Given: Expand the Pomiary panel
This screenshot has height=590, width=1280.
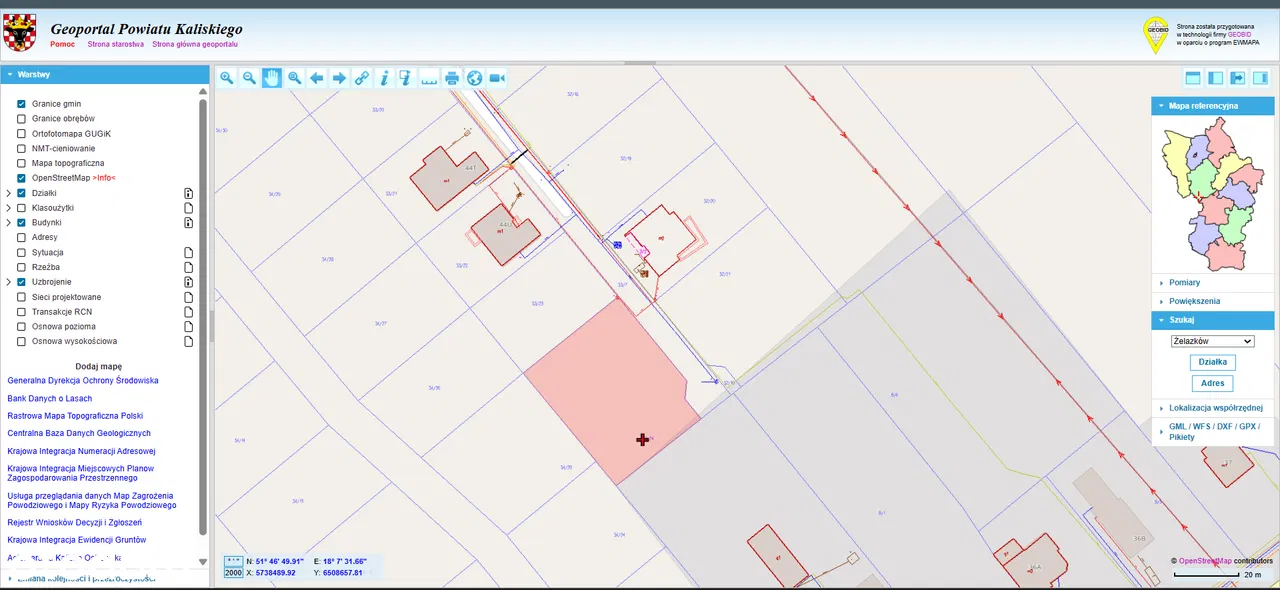Looking at the screenshot, I should pos(1184,283).
